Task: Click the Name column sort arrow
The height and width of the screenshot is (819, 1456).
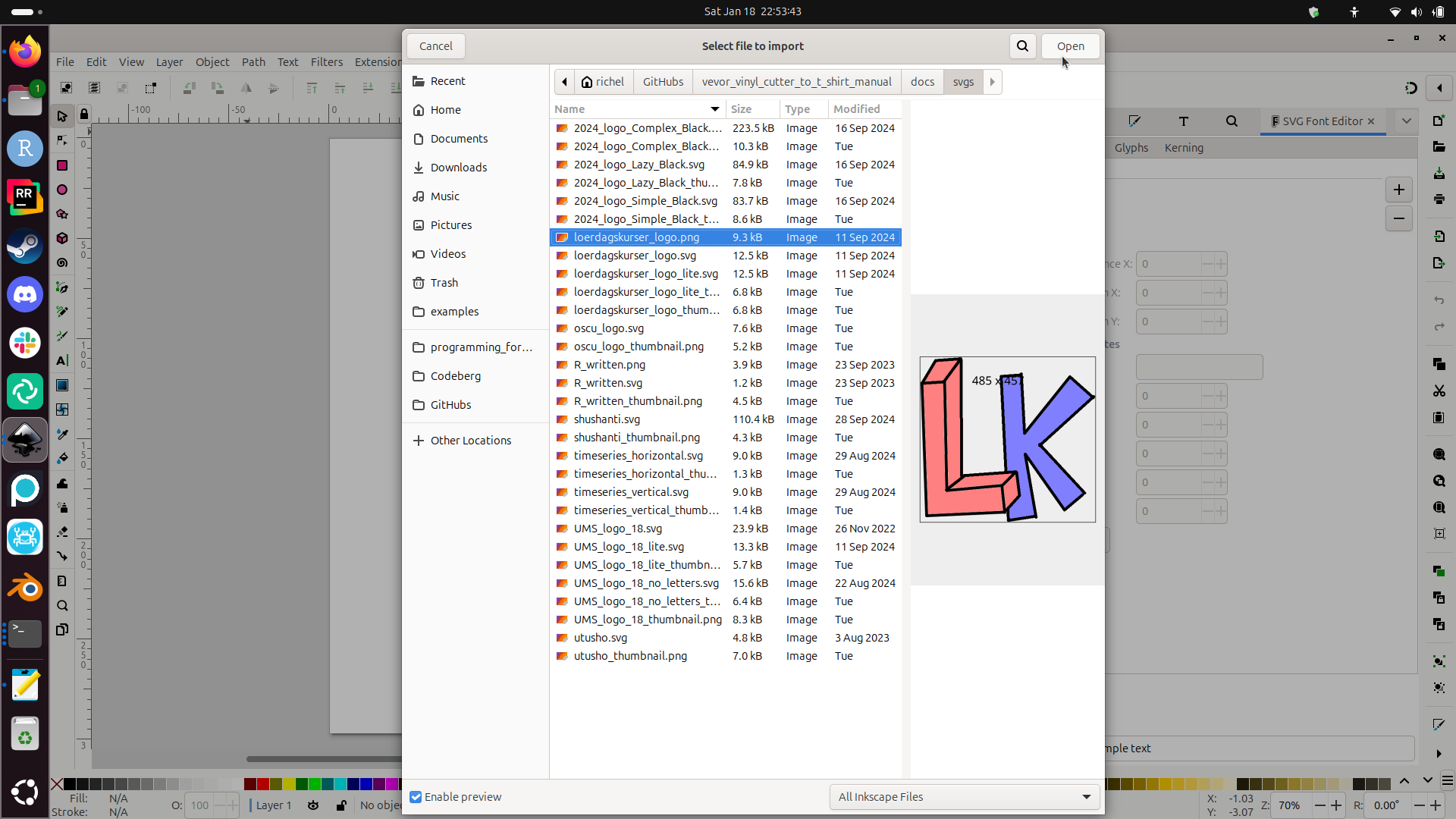Action: click(714, 109)
